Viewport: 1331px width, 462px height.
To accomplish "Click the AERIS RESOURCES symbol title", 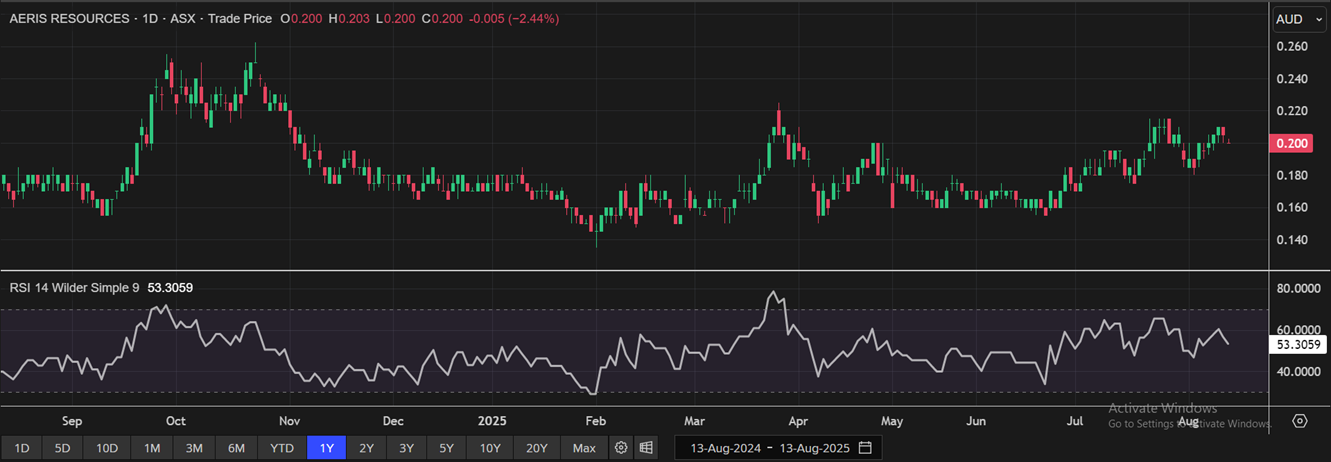I will [x=69, y=19].
